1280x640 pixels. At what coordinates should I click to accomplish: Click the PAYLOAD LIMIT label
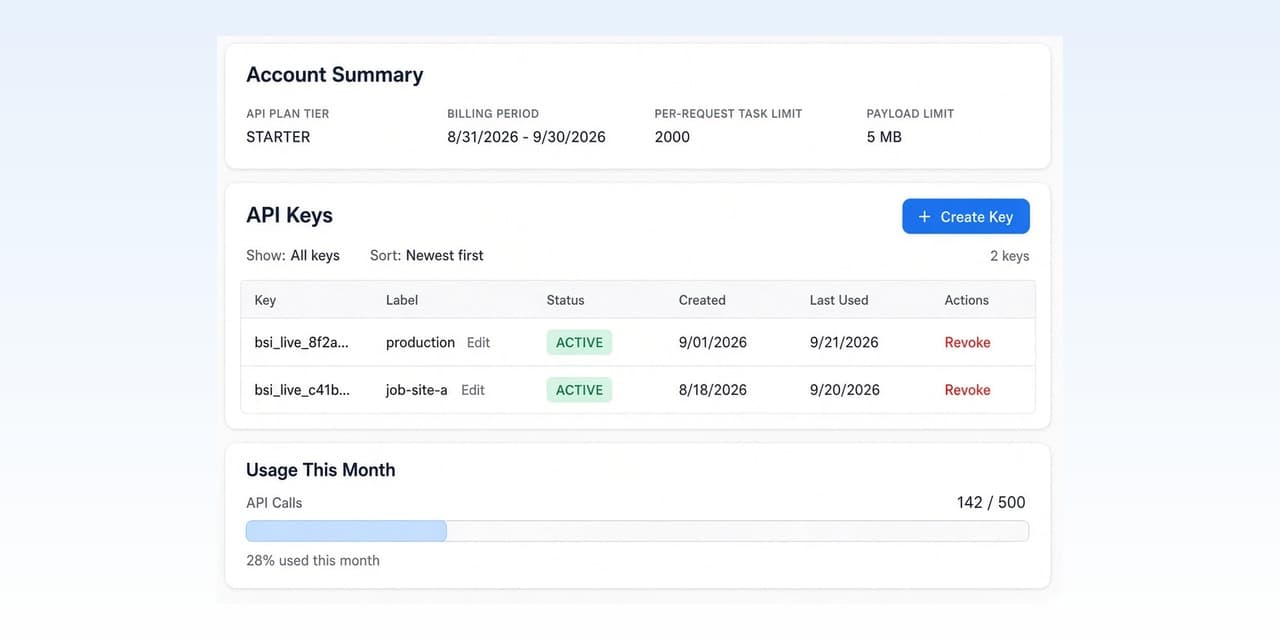(911, 114)
